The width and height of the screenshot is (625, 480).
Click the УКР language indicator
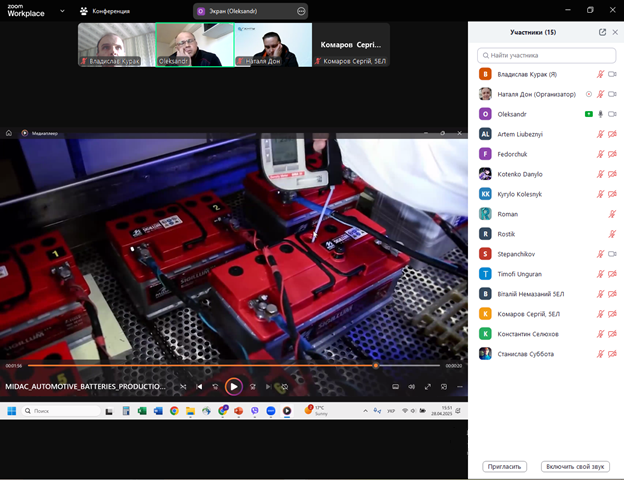pyautogui.click(x=391, y=411)
